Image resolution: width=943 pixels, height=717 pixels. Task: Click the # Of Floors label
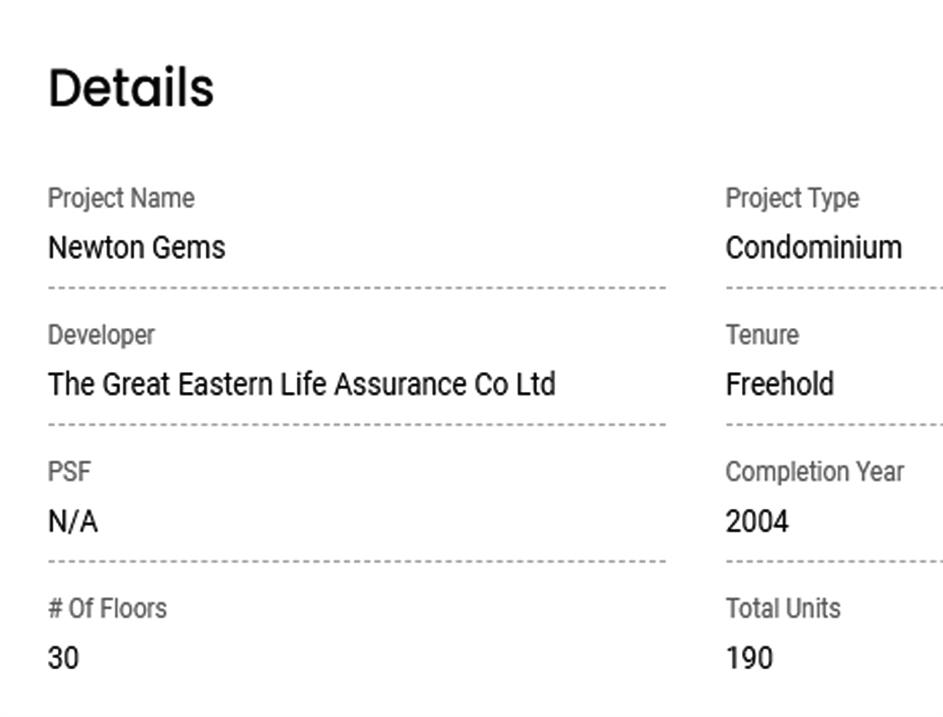tap(107, 608)
